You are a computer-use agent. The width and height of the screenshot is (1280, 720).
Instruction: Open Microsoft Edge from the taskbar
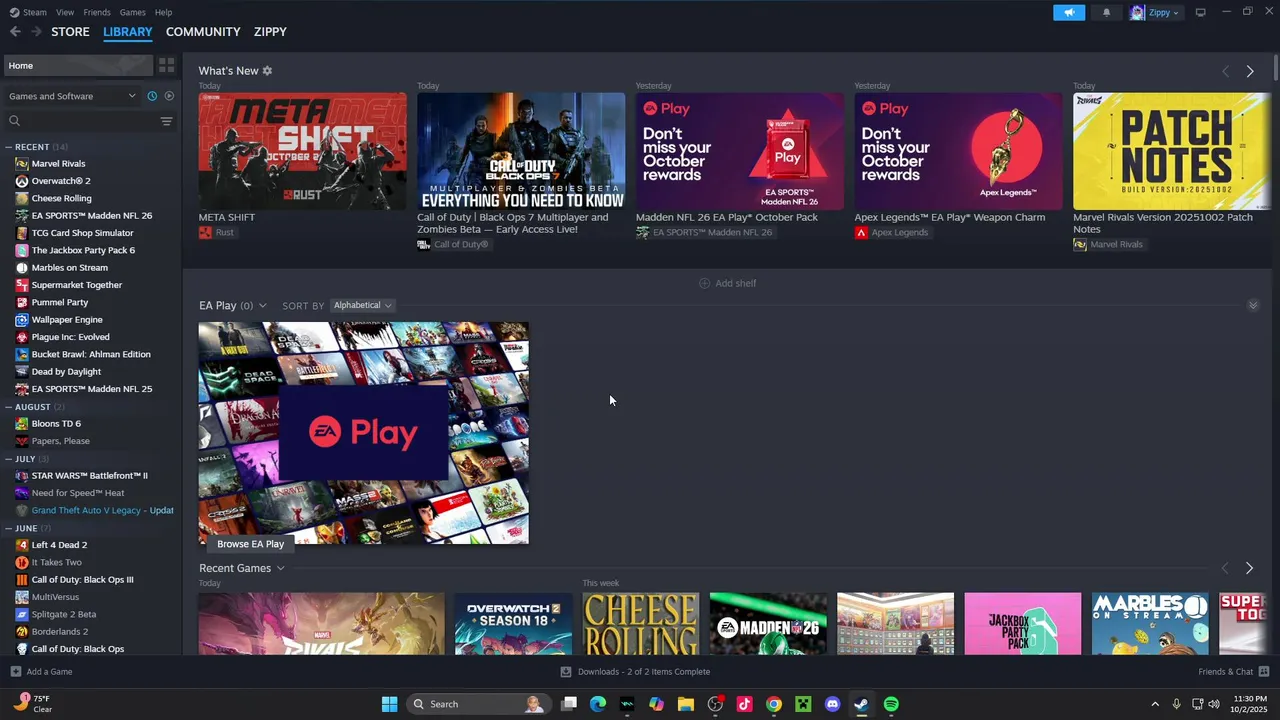tap(598, 704)
